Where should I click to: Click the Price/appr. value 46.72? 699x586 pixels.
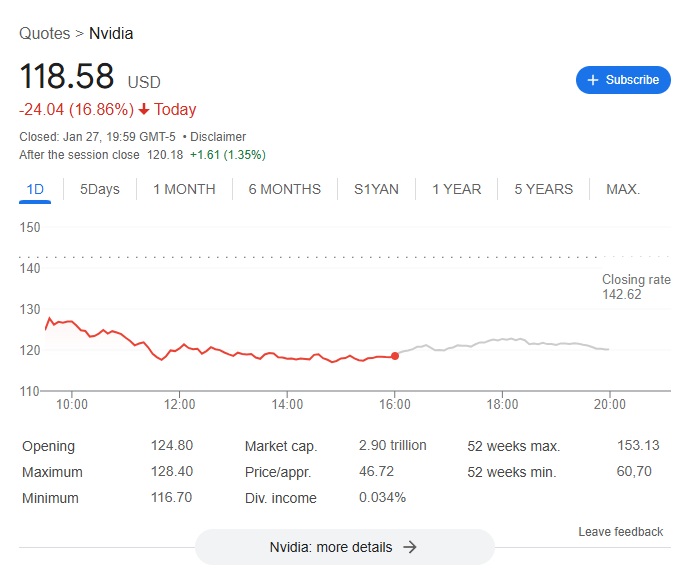click(376, 471)
